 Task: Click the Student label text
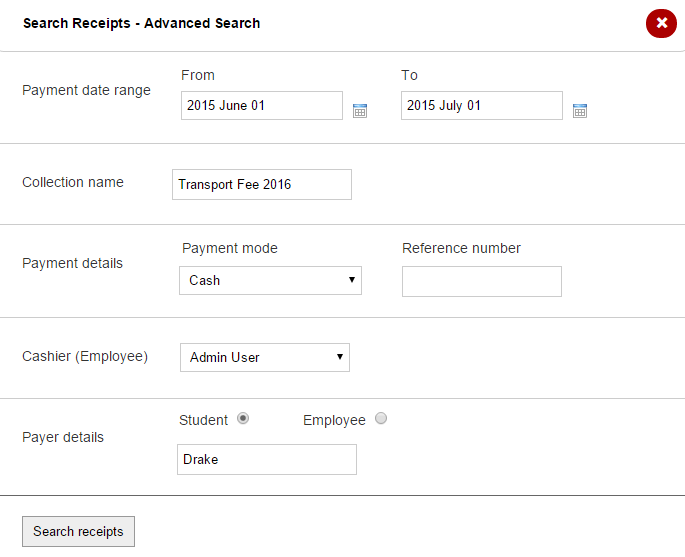click(x=204, y=420)
